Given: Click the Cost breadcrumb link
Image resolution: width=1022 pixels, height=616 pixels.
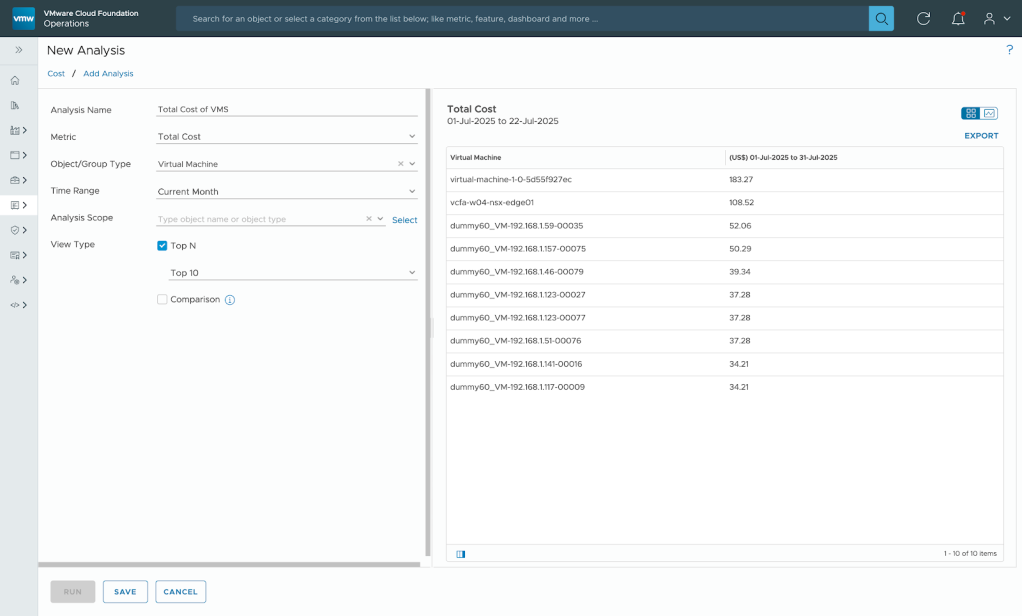Looking at the screenshot, I should point(56,74).
